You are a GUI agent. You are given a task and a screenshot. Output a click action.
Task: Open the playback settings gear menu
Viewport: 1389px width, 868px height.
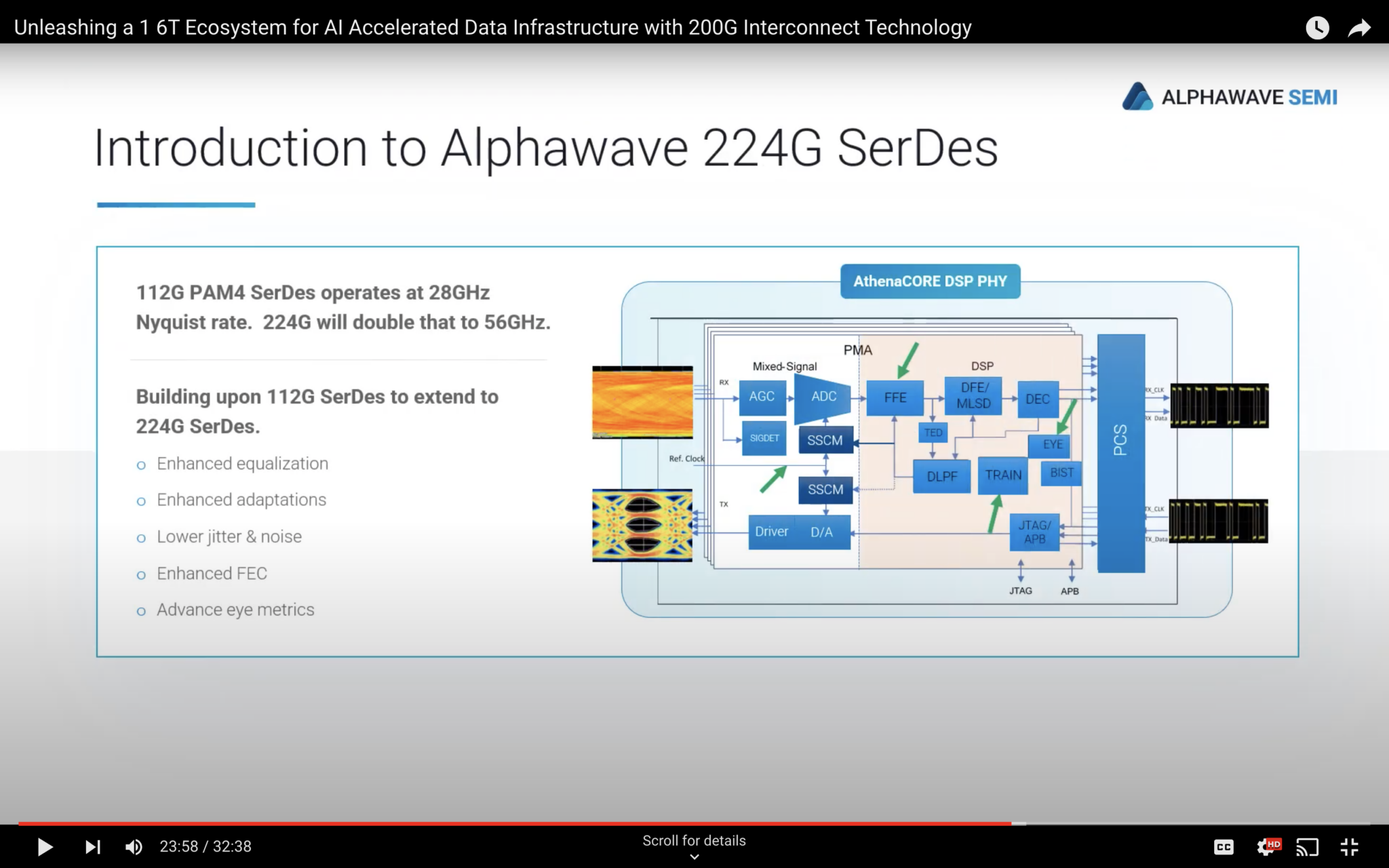tap(1264, 846)
